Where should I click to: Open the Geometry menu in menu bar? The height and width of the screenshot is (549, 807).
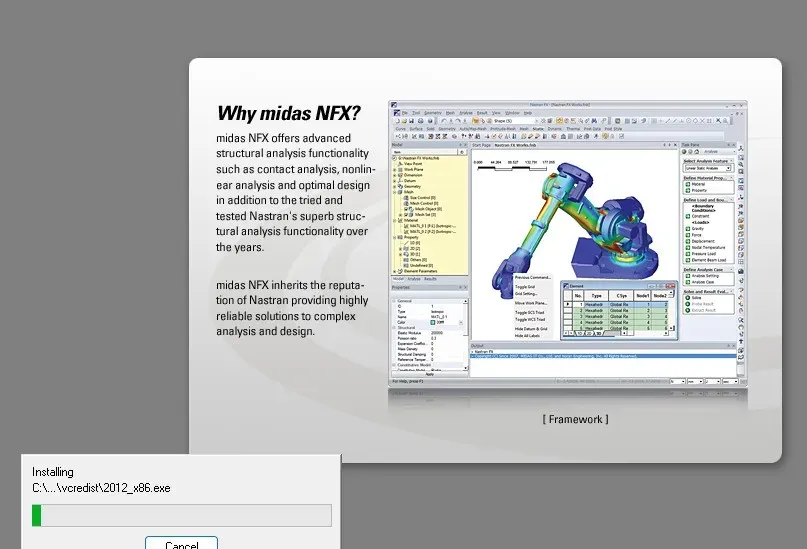(x=432, y=113)
